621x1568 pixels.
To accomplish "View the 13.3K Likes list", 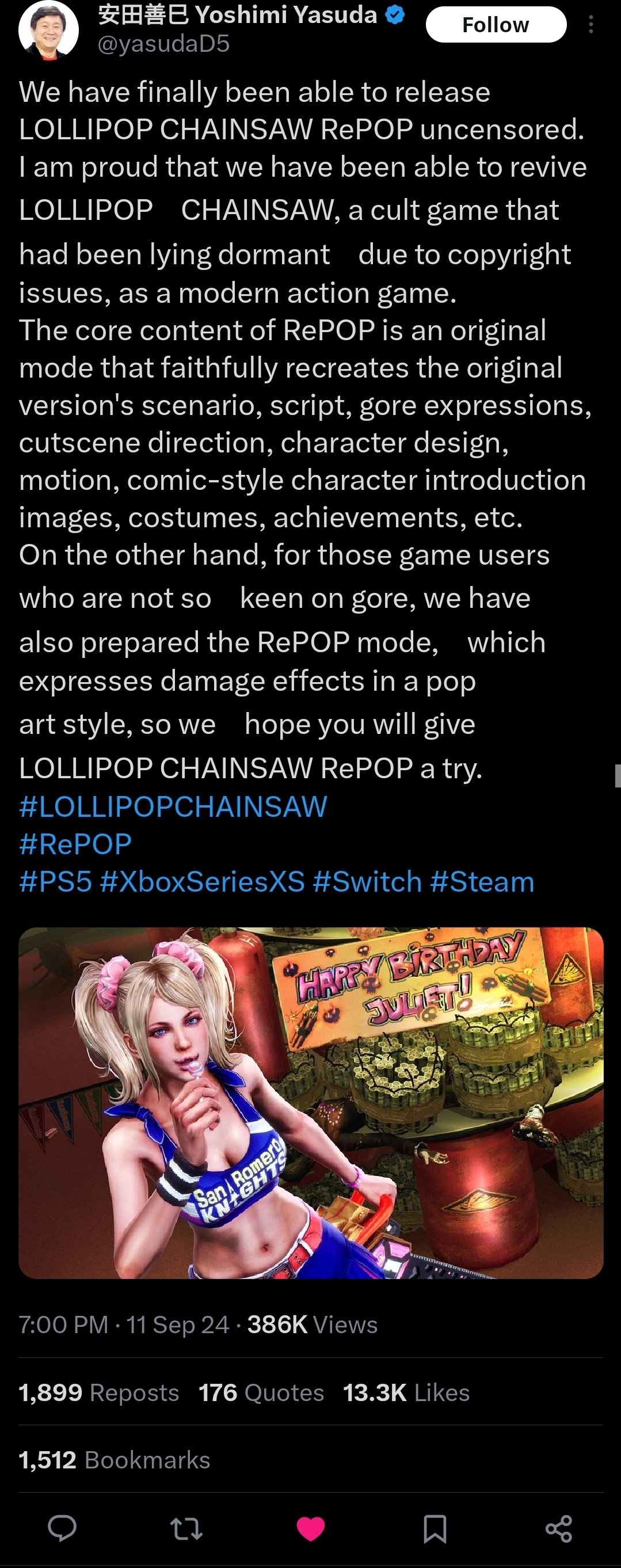I will 406,1392.
